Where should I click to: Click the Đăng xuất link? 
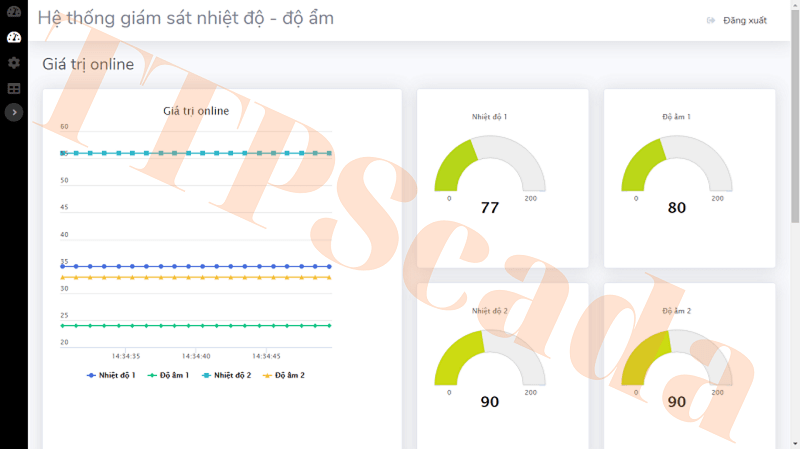tap(745, 20)
